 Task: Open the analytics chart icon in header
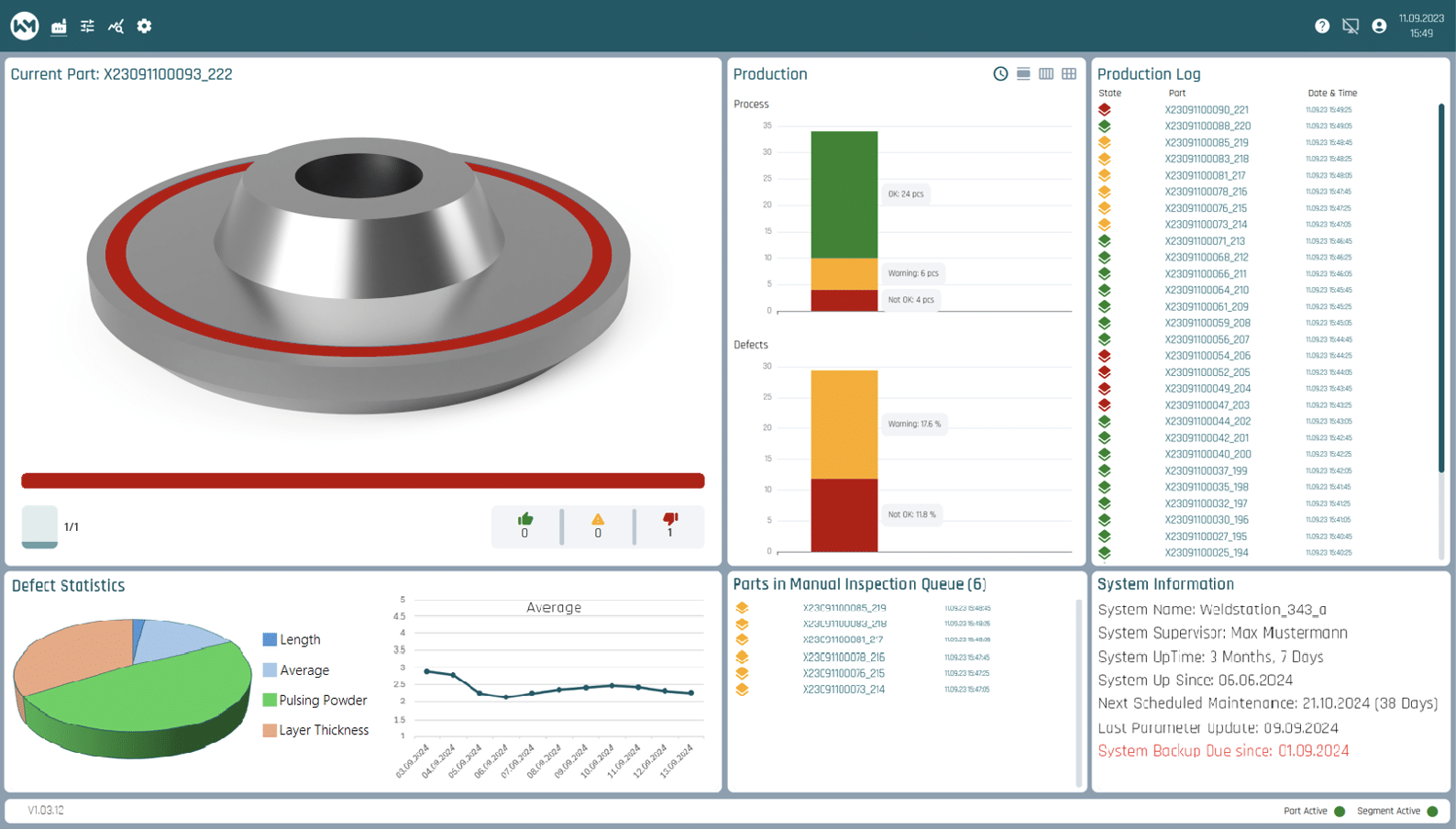coord(116,27)
